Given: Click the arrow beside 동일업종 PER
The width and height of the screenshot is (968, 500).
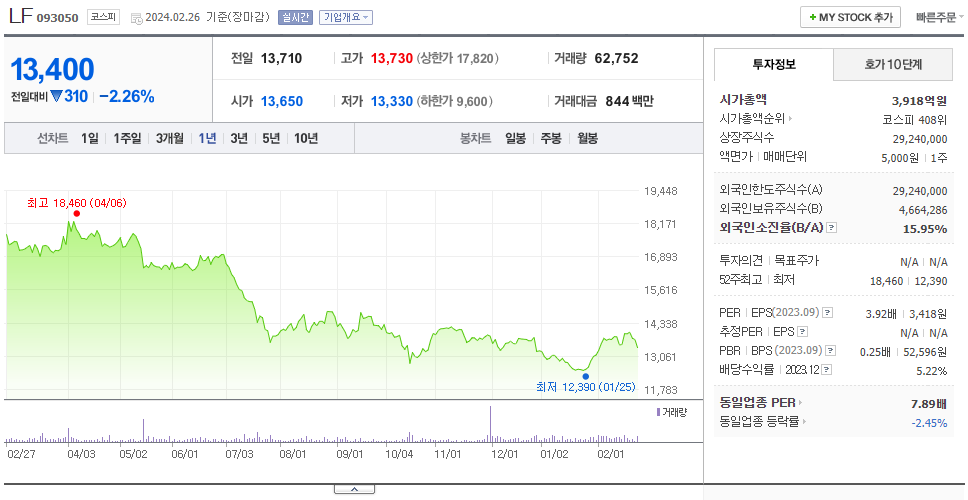Looking at the screenshot, I should pos(800,402).
